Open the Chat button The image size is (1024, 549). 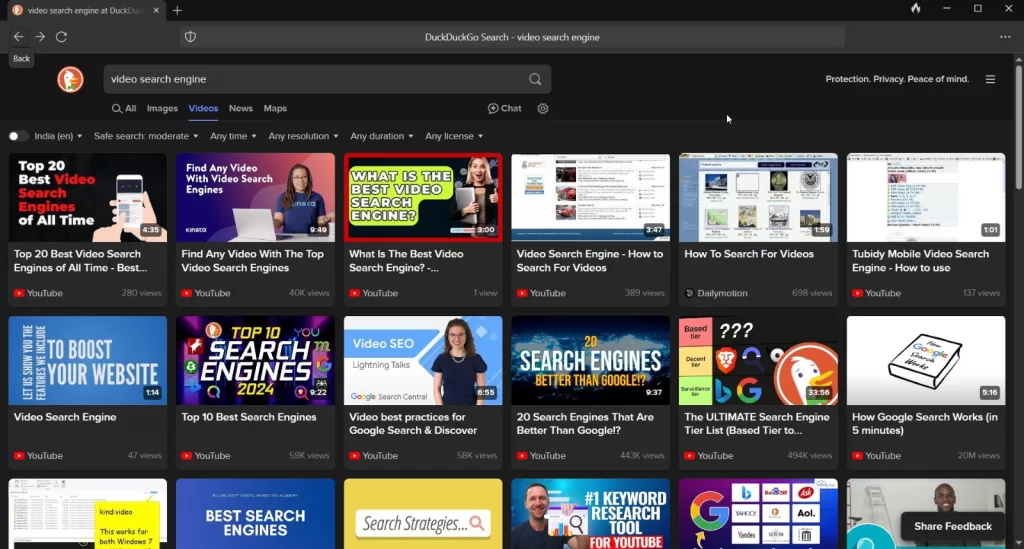click(x=504, y=108)
